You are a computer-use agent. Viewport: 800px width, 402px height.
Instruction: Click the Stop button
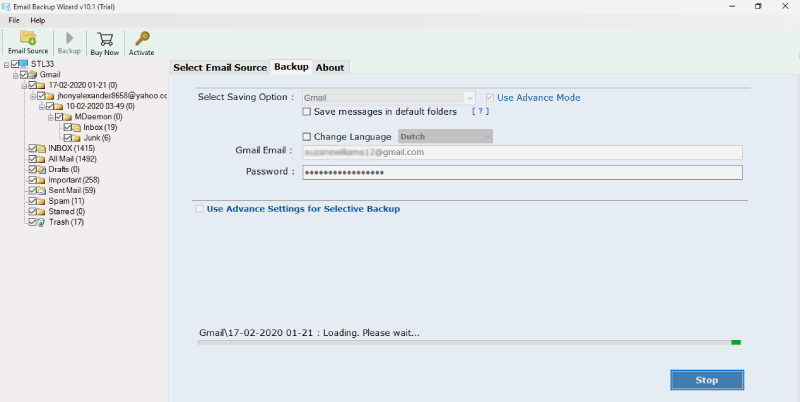tap(707, 380)
